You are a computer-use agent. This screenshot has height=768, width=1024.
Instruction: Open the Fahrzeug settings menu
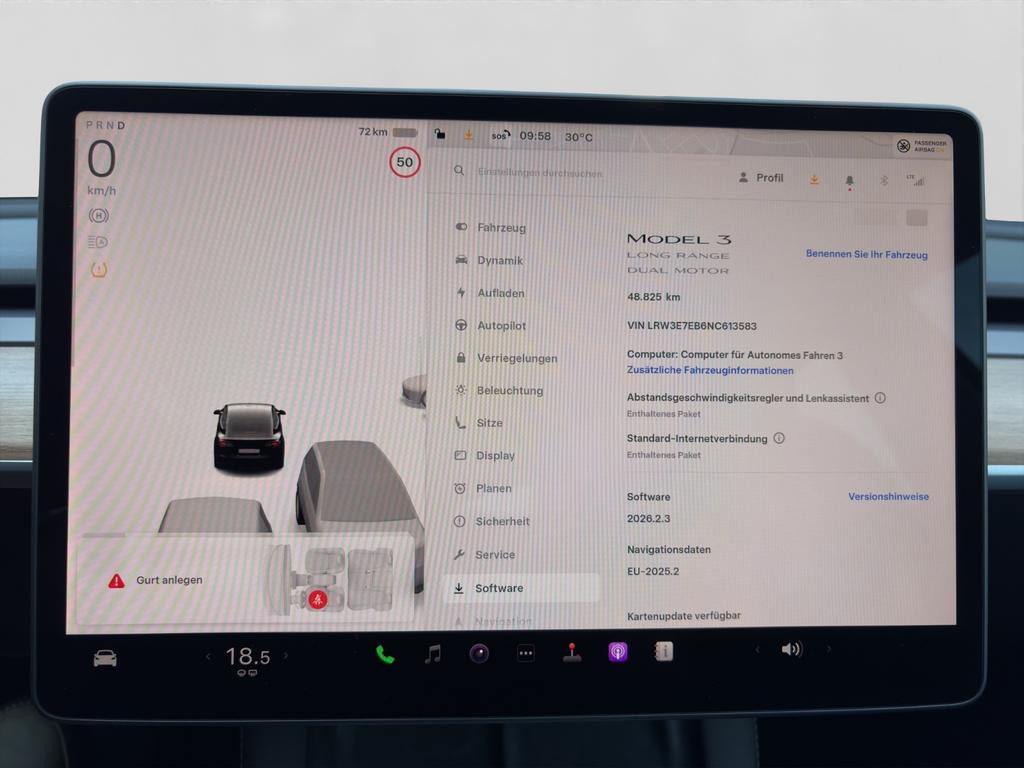[501, 227]
